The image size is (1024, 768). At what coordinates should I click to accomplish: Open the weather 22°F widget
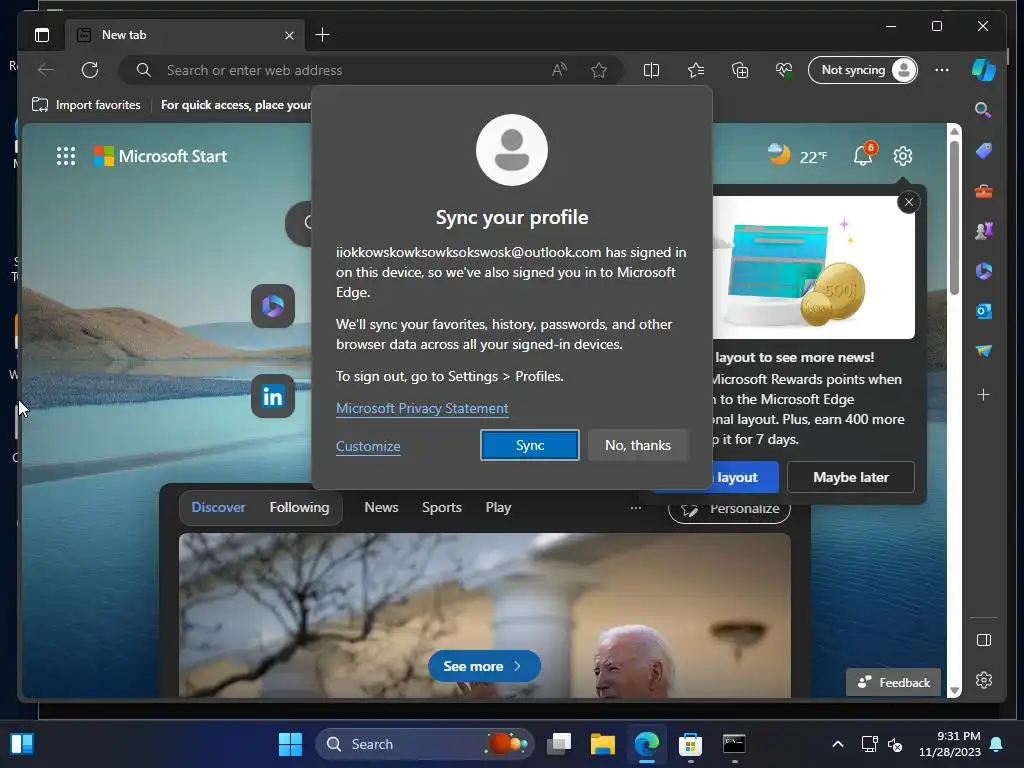click(x=797, y=155)
